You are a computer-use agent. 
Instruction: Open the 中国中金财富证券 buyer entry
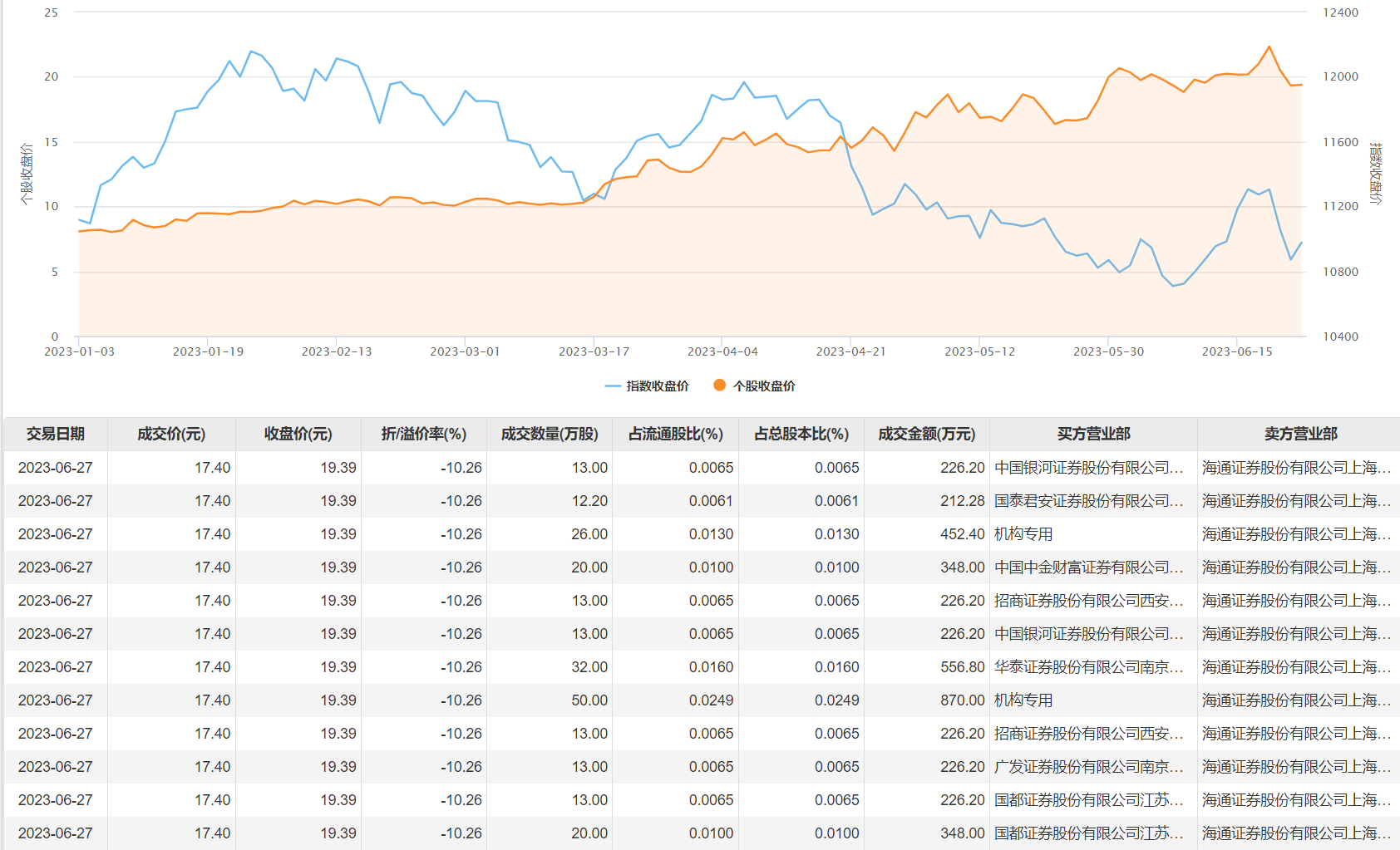click(1087, 567)
